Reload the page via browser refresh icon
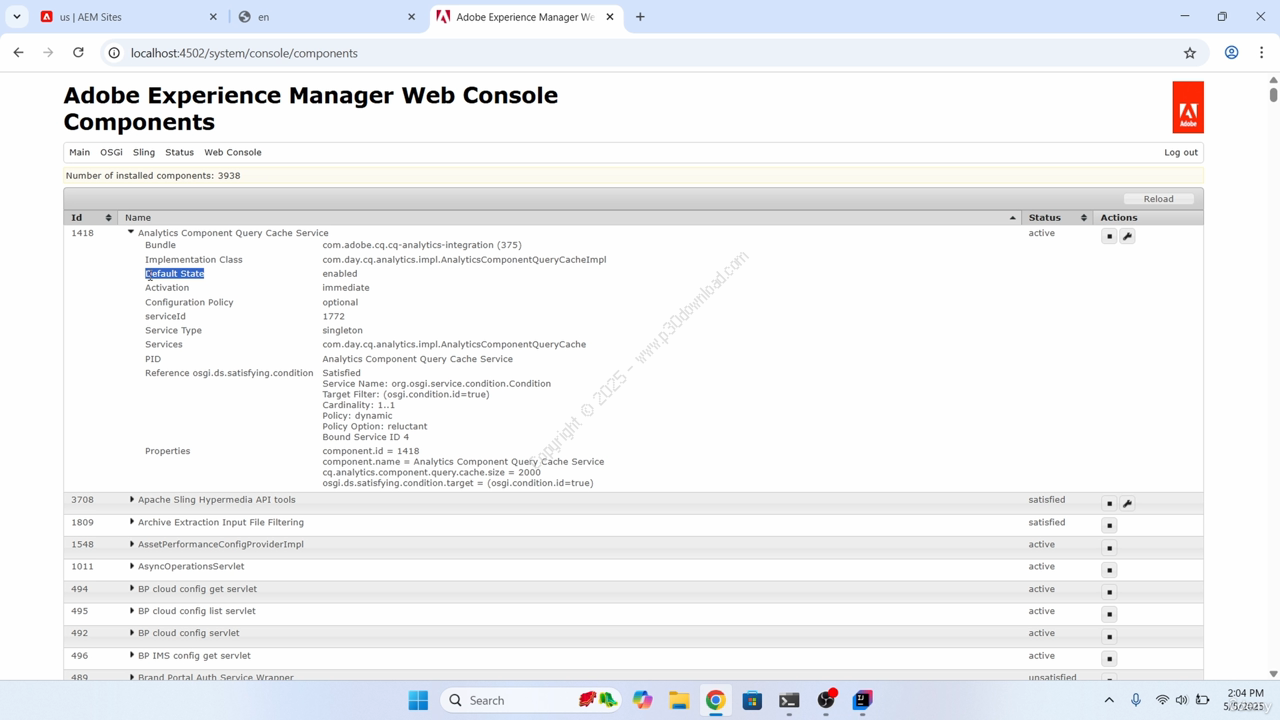This screenshot has width=1280, height=720. tap(78, 53)
